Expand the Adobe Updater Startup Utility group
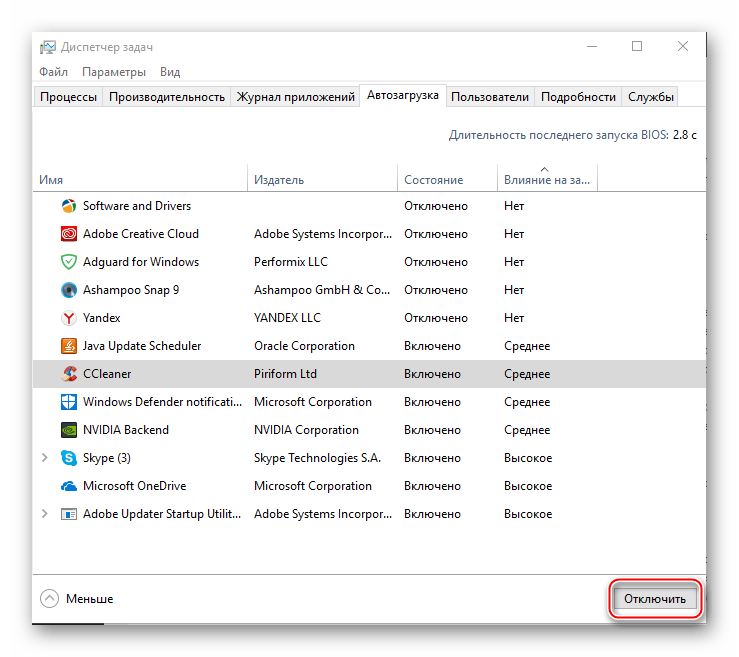The height and width of the screenshot is (657, 739). tap(45, 514)
